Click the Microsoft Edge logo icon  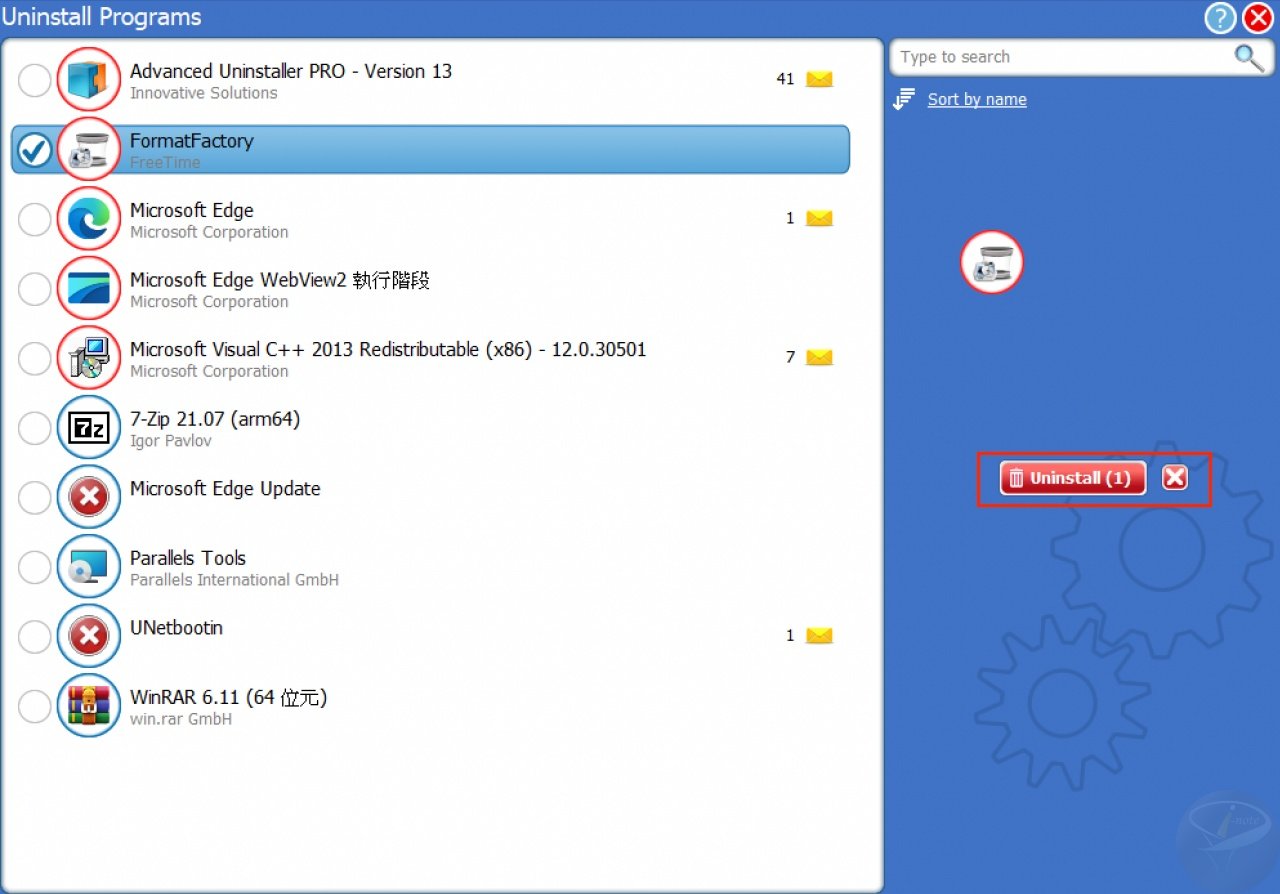click(x=88, y=220)
